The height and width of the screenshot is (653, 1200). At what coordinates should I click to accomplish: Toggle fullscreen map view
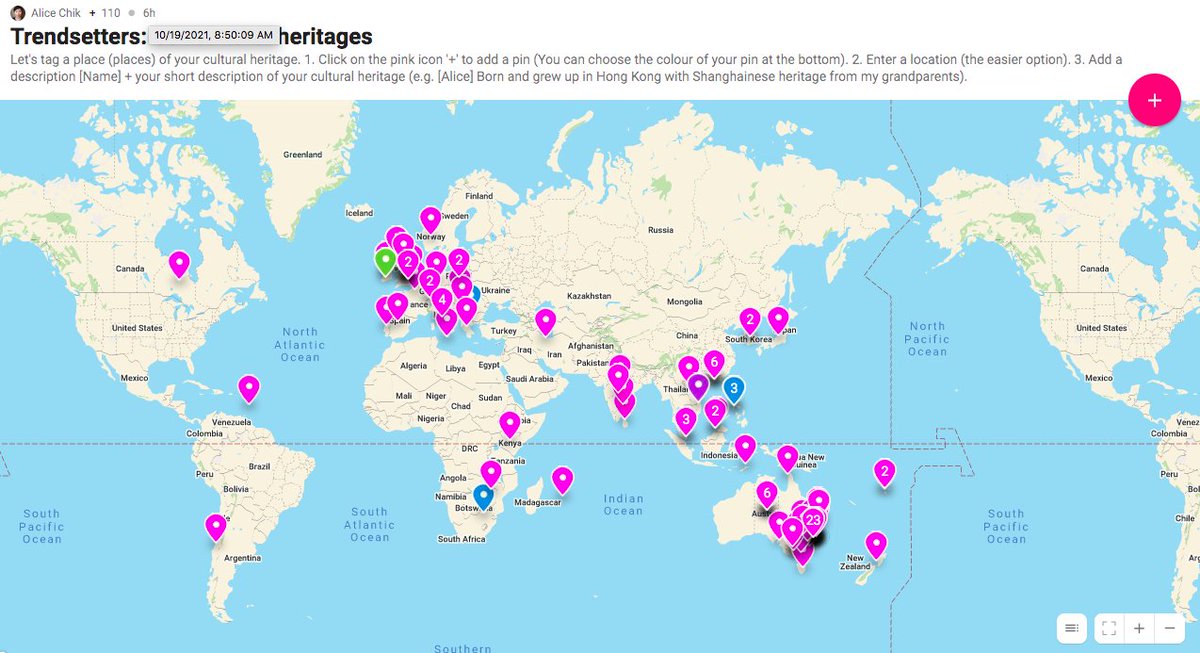point(1109,628)
